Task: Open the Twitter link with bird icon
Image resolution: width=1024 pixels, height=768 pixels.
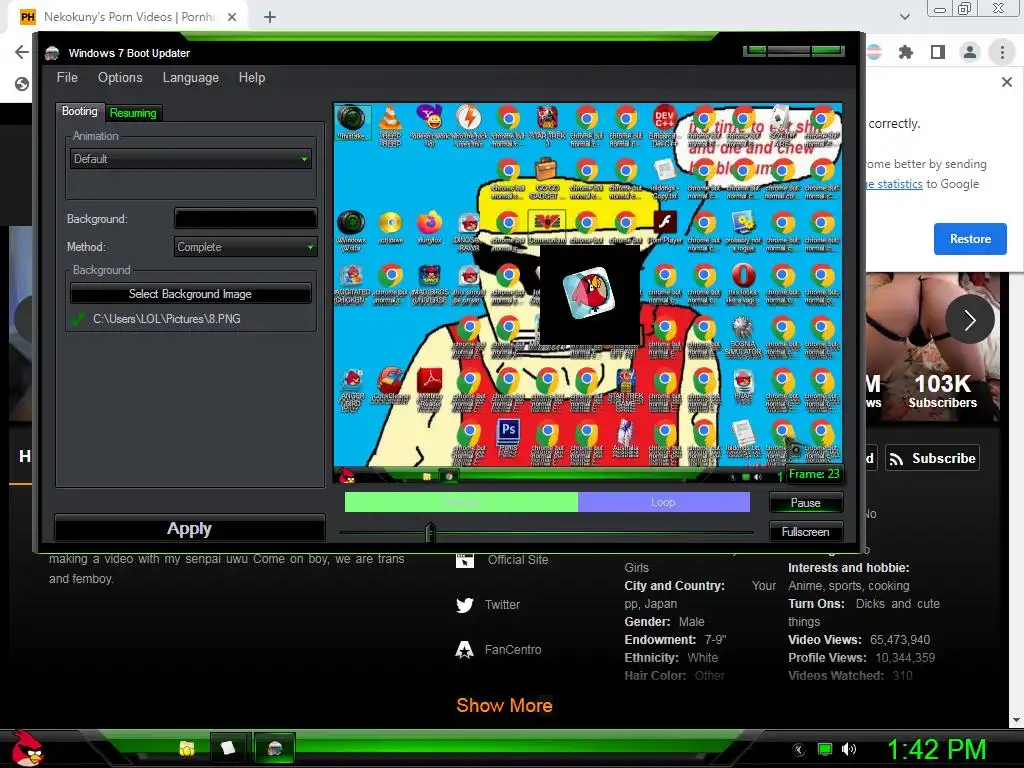Action: tap(488, 605)
